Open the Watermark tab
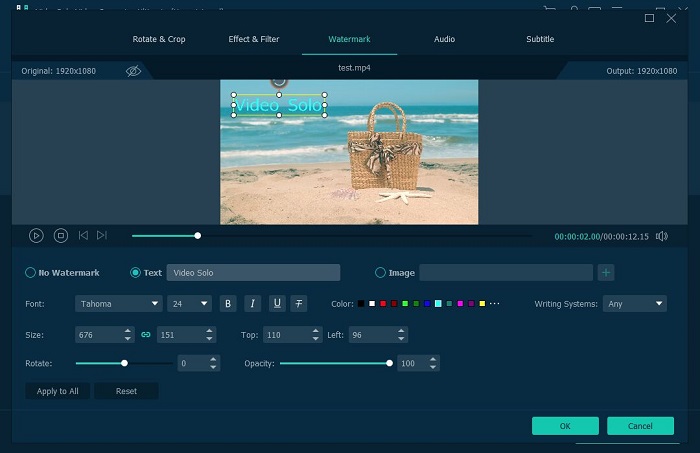 coord(349,39)
